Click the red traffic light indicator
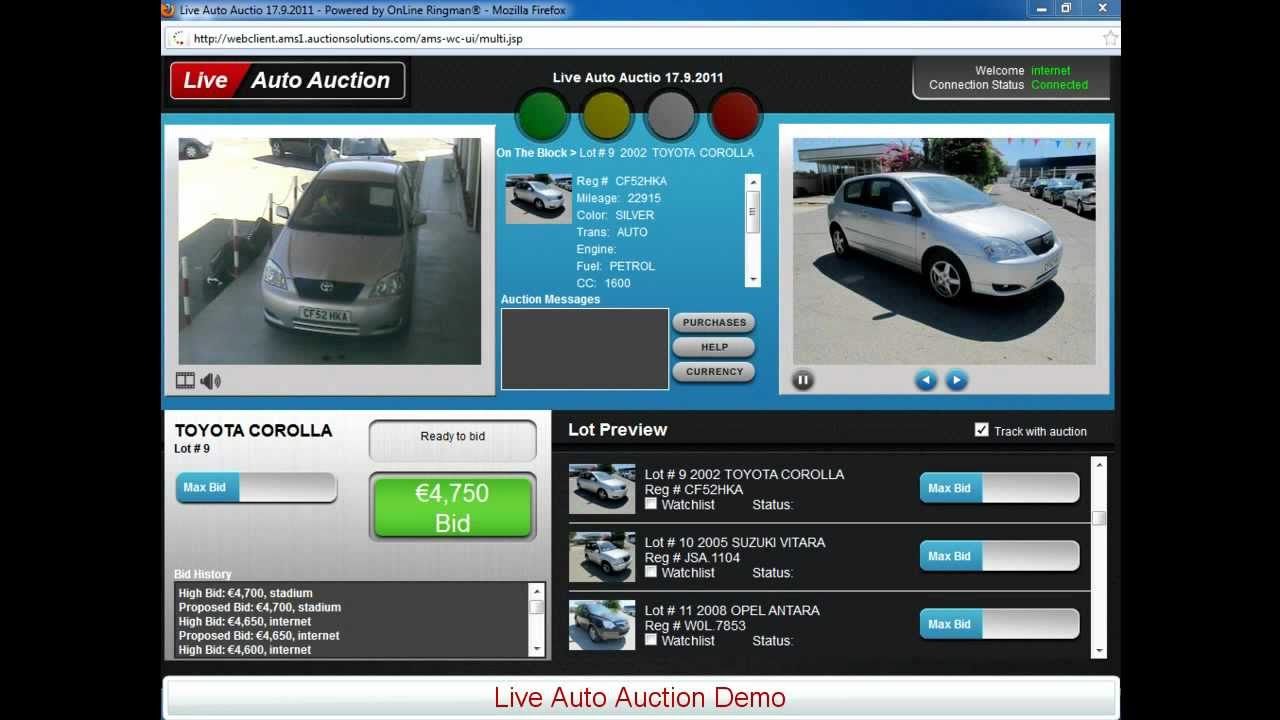Screen dimensions: 1280x720 (735, 117)
